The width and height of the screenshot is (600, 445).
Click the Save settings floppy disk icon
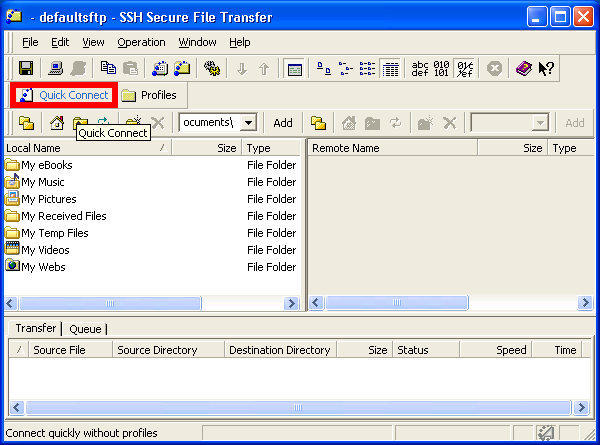pos(26,69)
